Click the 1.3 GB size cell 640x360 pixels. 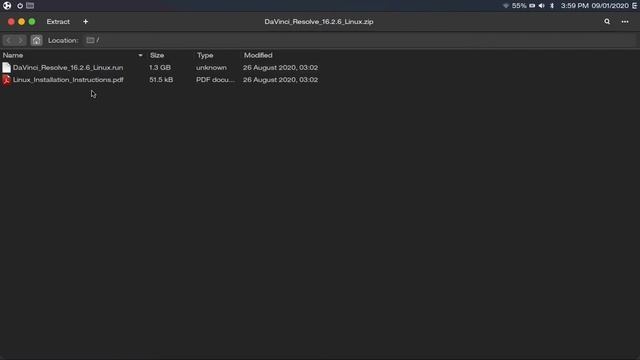[x=160, y=67]
